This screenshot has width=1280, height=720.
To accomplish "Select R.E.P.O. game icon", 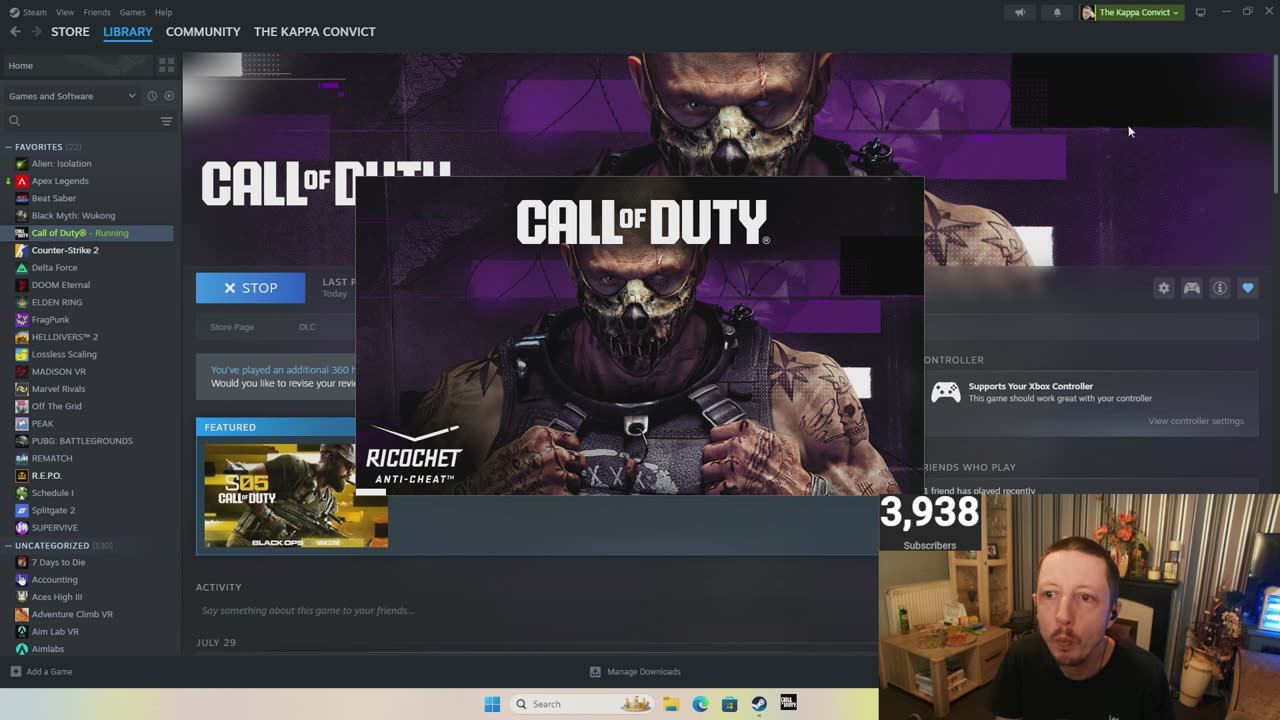I will click(22, 476).
